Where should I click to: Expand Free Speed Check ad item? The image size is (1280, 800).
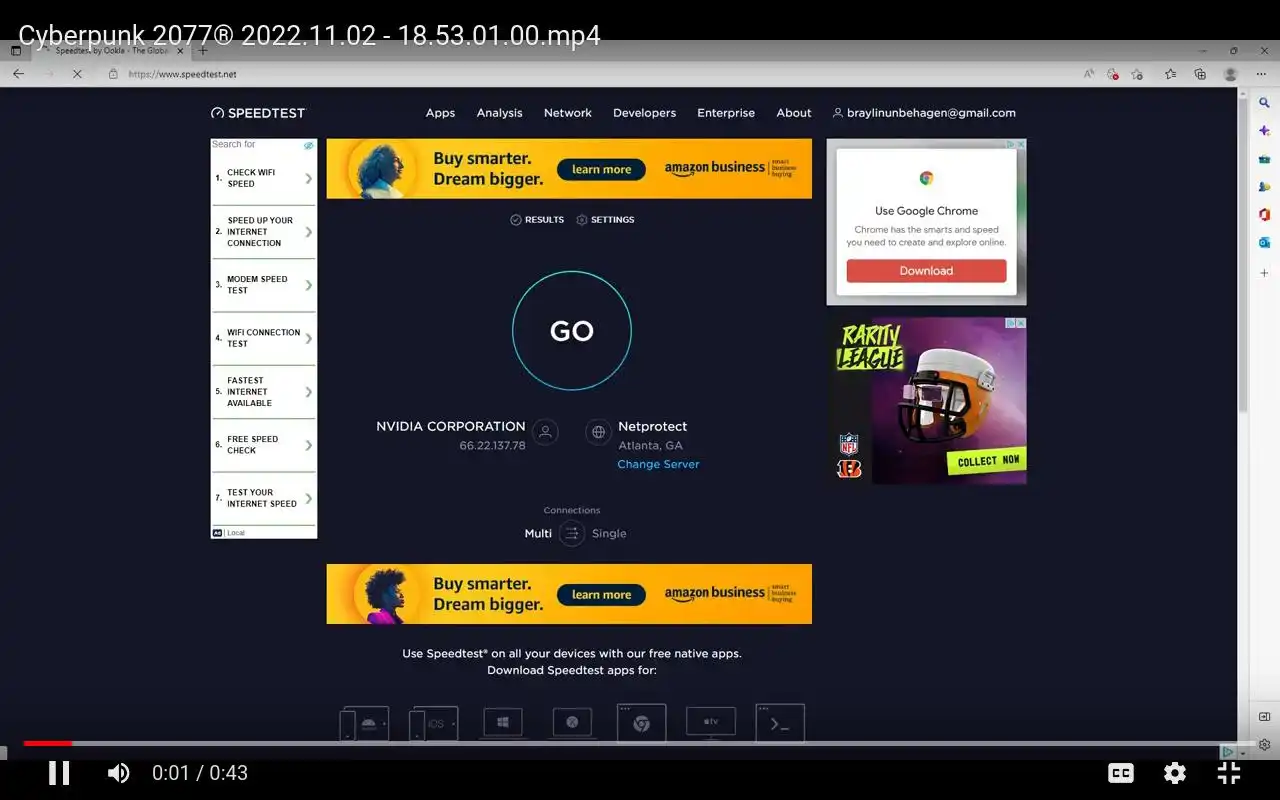point(264,445)
